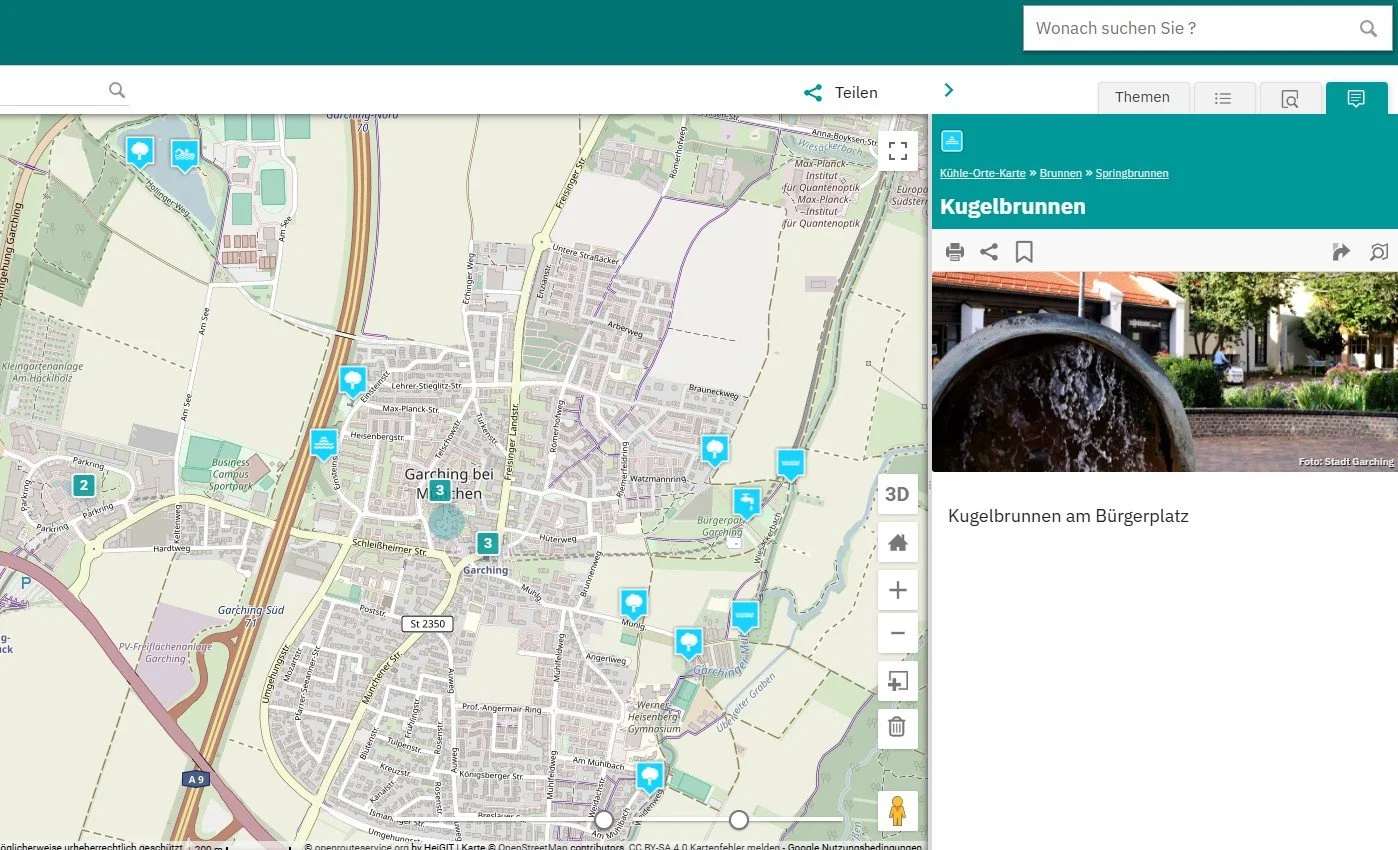The image size is (1398, 850).
Task: Open the map search tab with magnifier icon
Action: pos(1290,98)
